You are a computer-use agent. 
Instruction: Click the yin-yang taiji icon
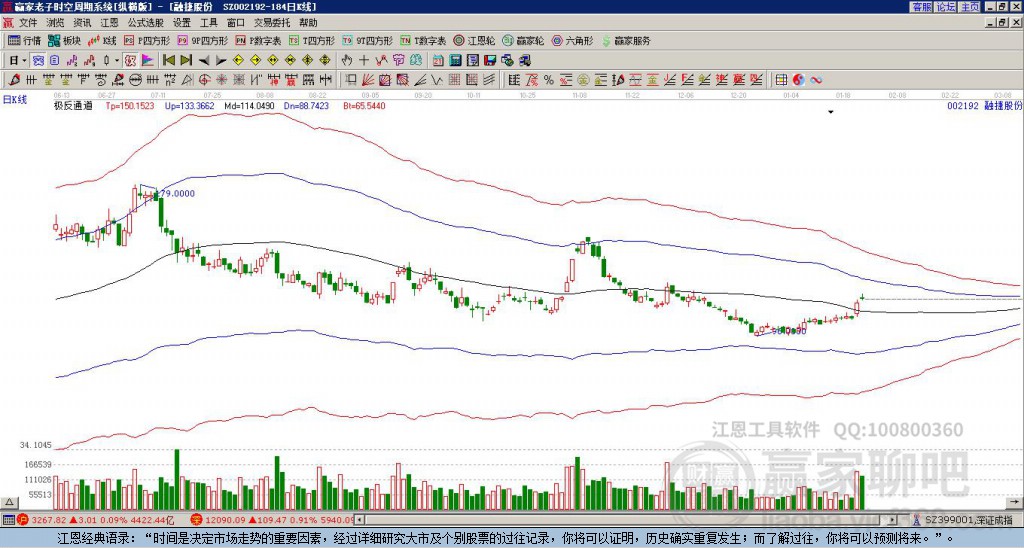click(799, 80)
